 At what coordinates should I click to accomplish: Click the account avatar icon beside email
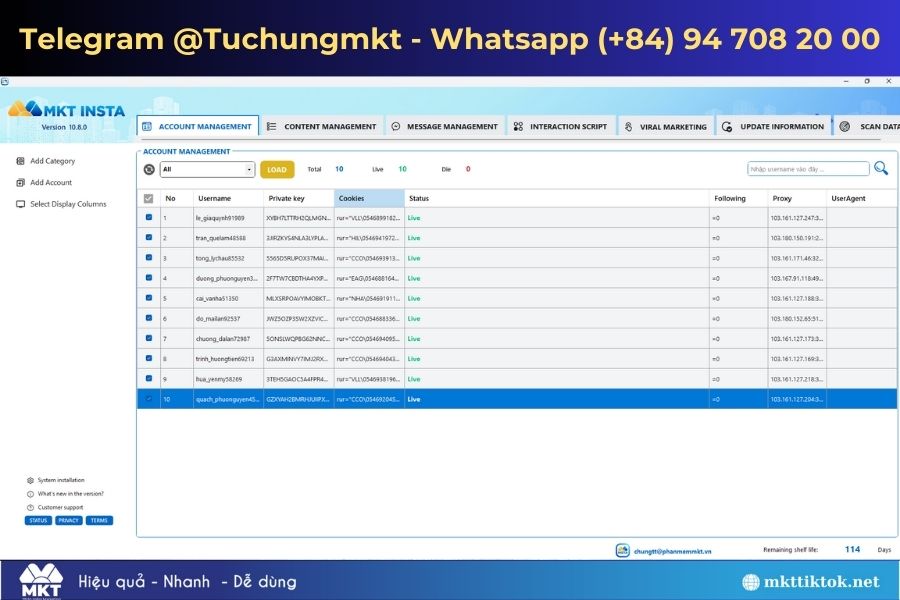click(x=623, y=551)
